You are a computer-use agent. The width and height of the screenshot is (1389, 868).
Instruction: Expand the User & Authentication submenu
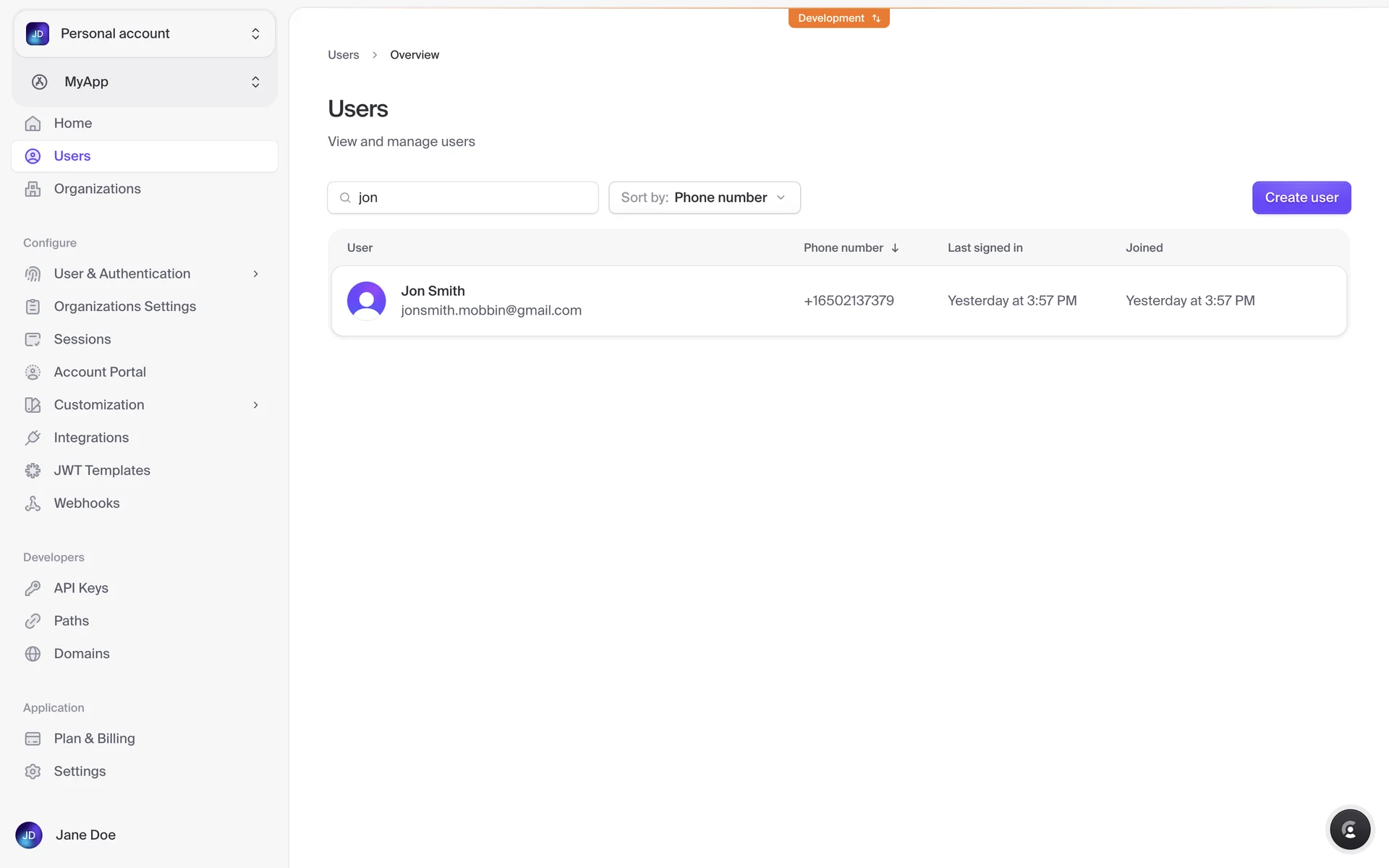[255, 274]
